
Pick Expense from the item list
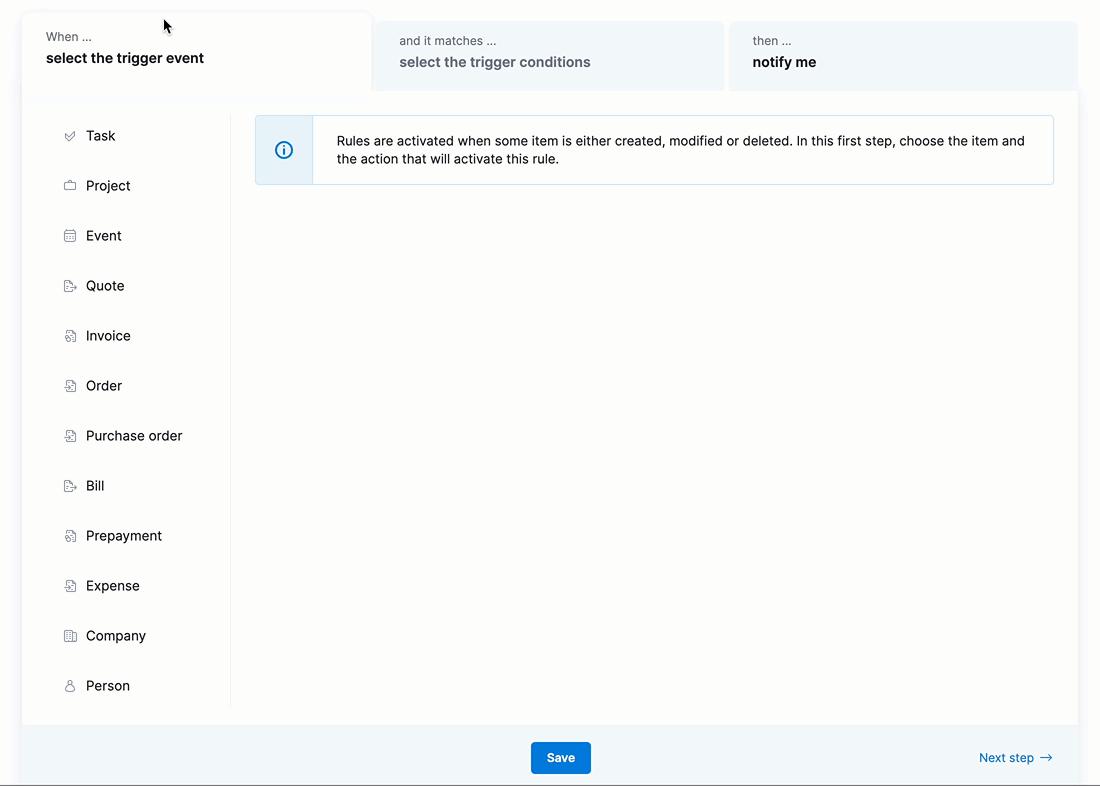pyautogui.click(x=112, y=586)
